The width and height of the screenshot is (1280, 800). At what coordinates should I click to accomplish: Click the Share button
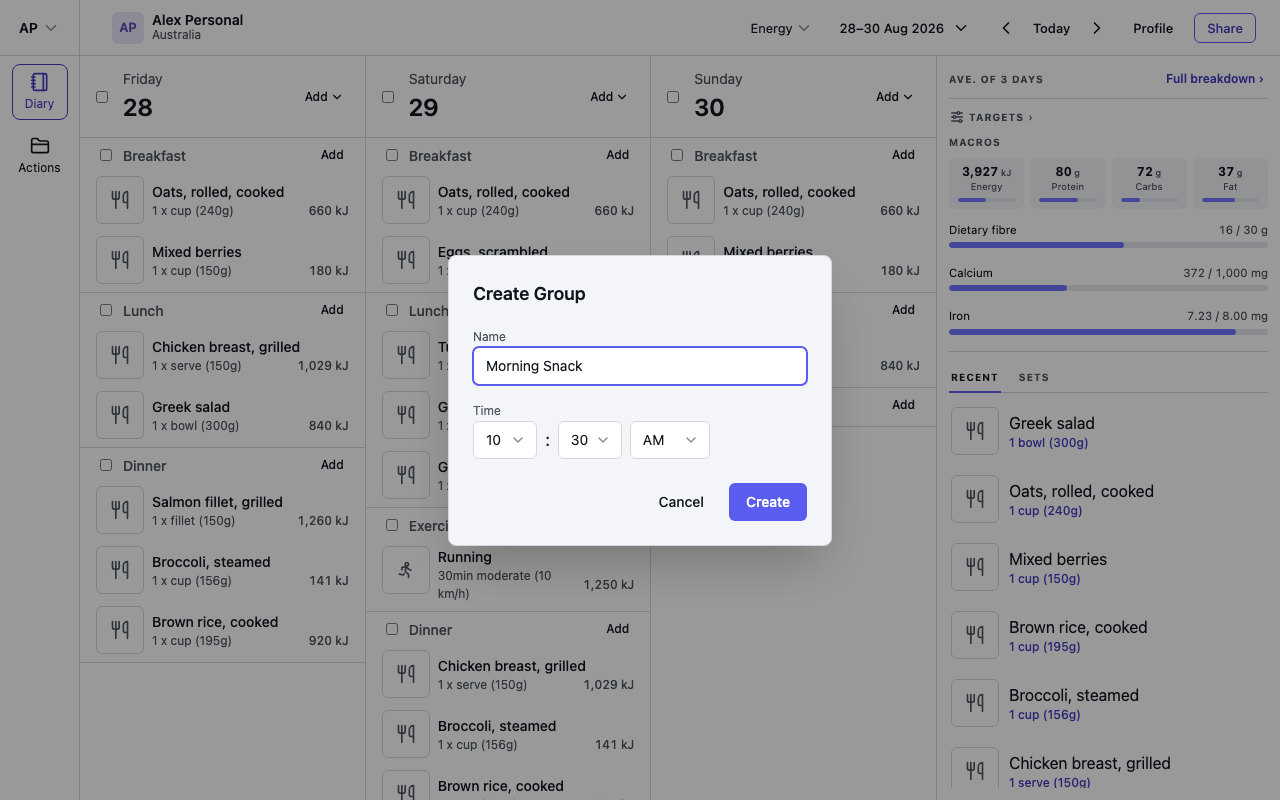[x=1225, y=28]
